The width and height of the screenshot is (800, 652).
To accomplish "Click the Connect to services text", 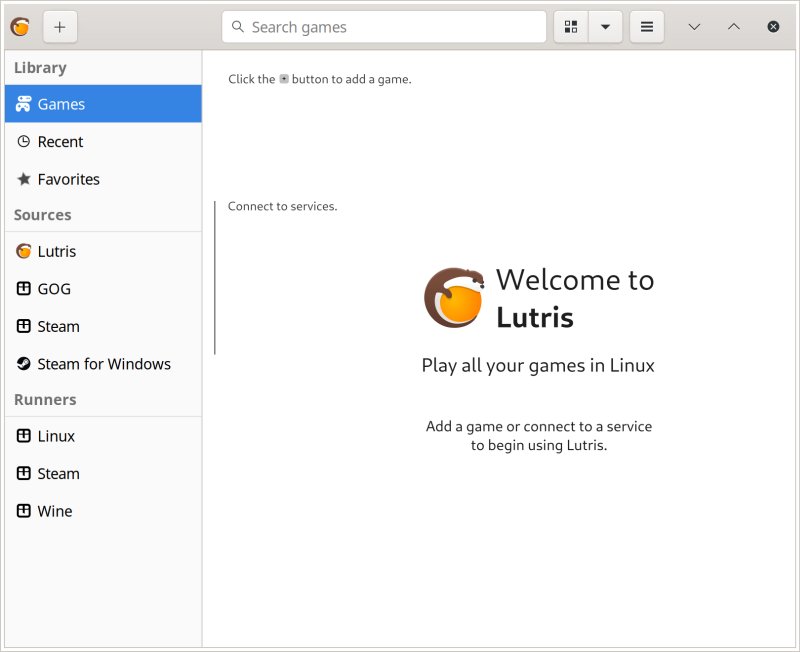I will tap(283, 207).
